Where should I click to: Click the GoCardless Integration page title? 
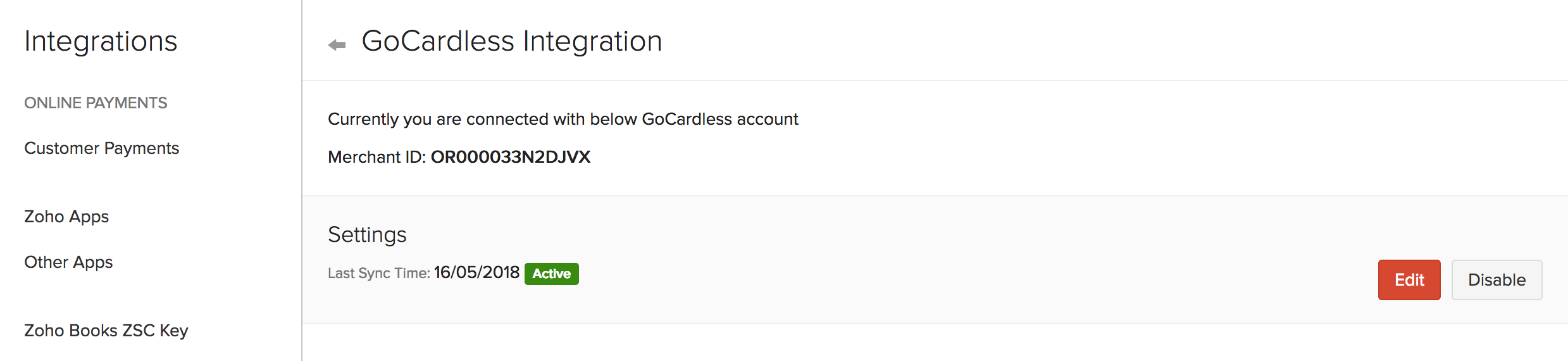tap(511, 41)
